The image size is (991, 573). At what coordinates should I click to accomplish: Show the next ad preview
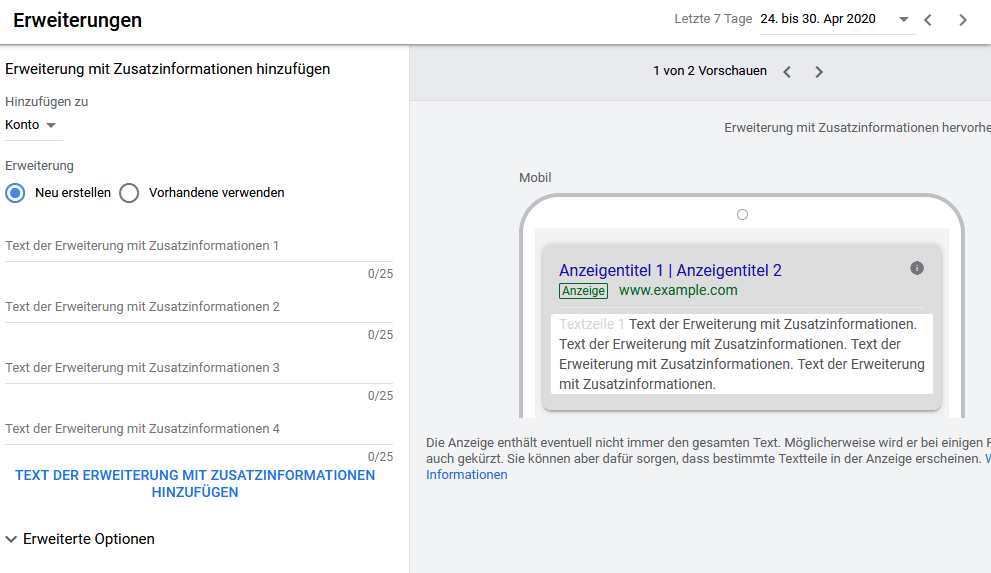(819, 72)
